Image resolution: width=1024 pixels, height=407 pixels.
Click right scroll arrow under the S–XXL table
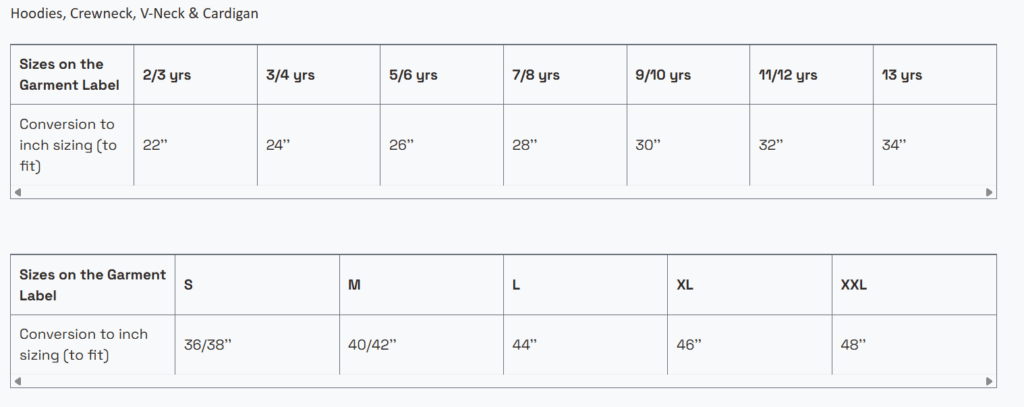coord(990,381)
